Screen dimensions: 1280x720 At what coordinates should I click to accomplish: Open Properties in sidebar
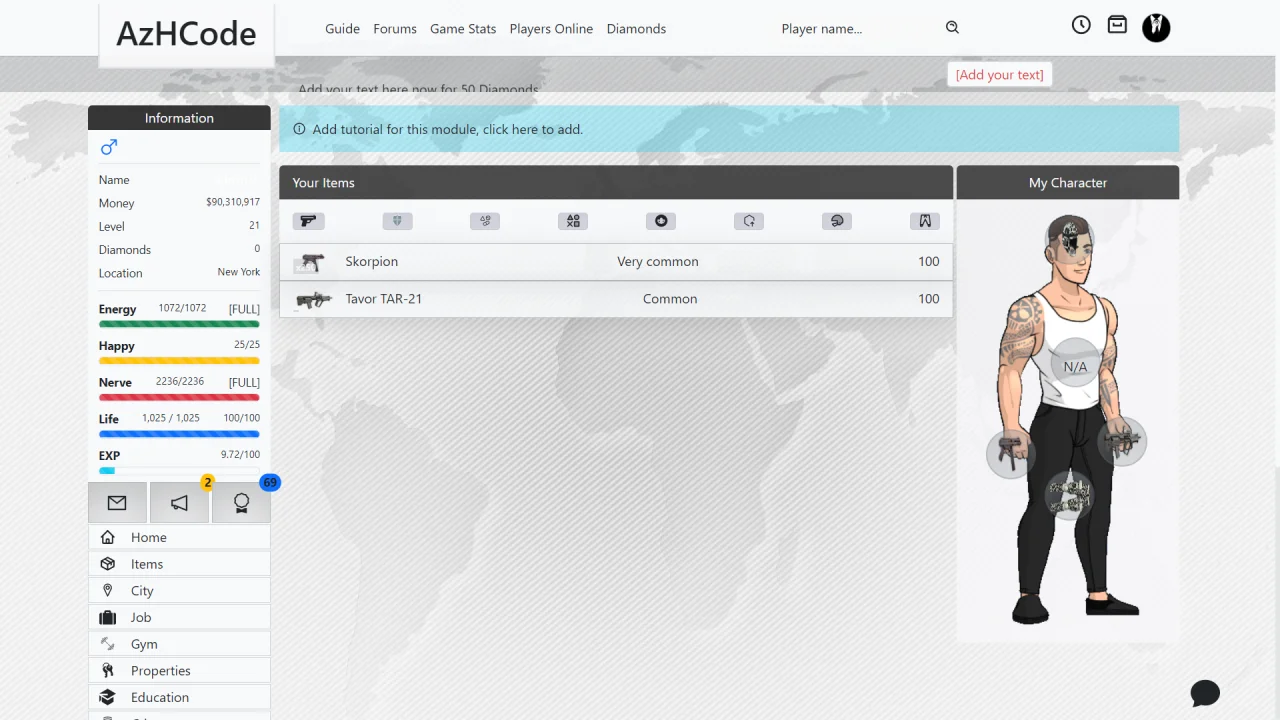click(x=179, y=671)
